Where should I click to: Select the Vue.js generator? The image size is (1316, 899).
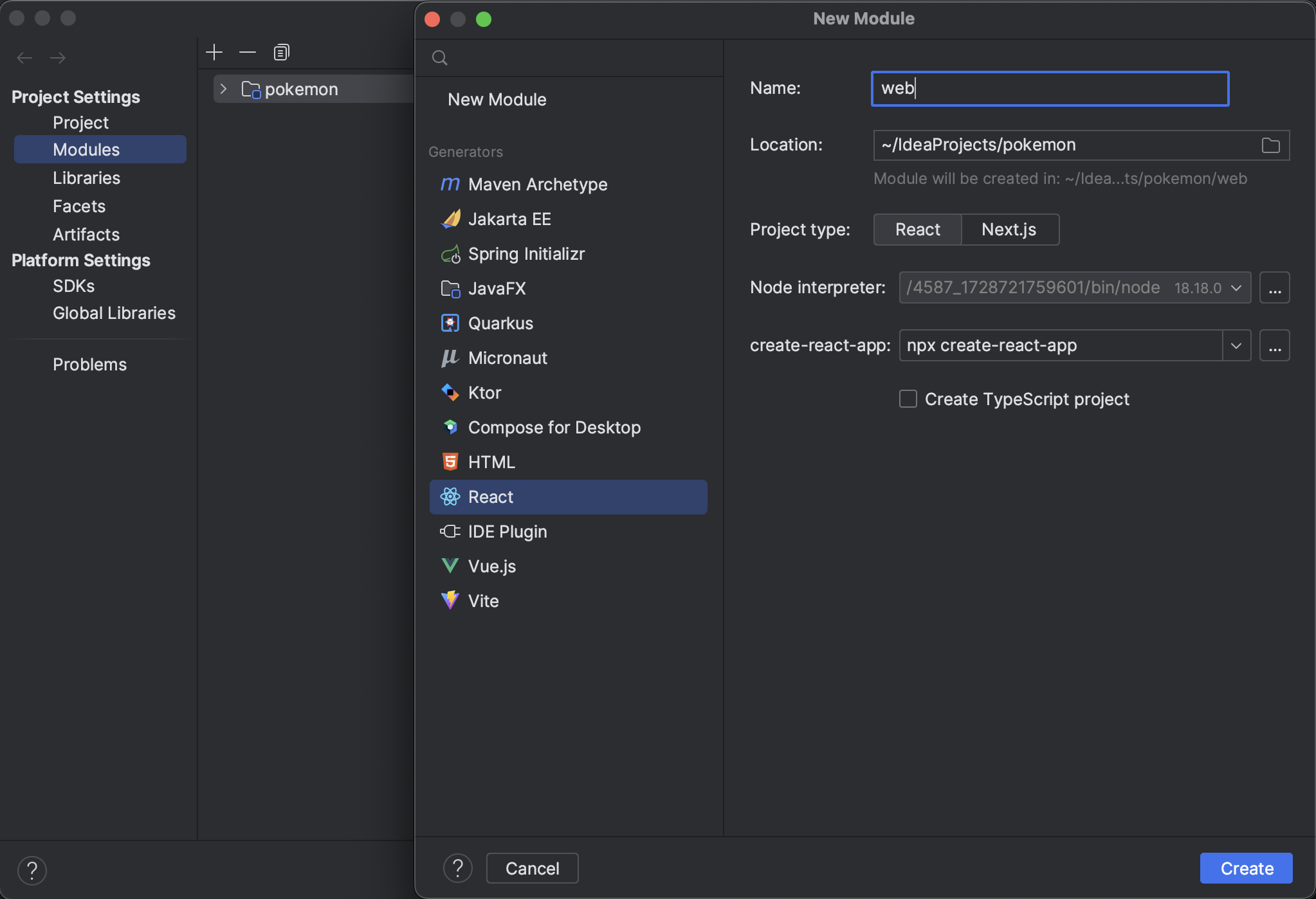(x=491, y=567)
